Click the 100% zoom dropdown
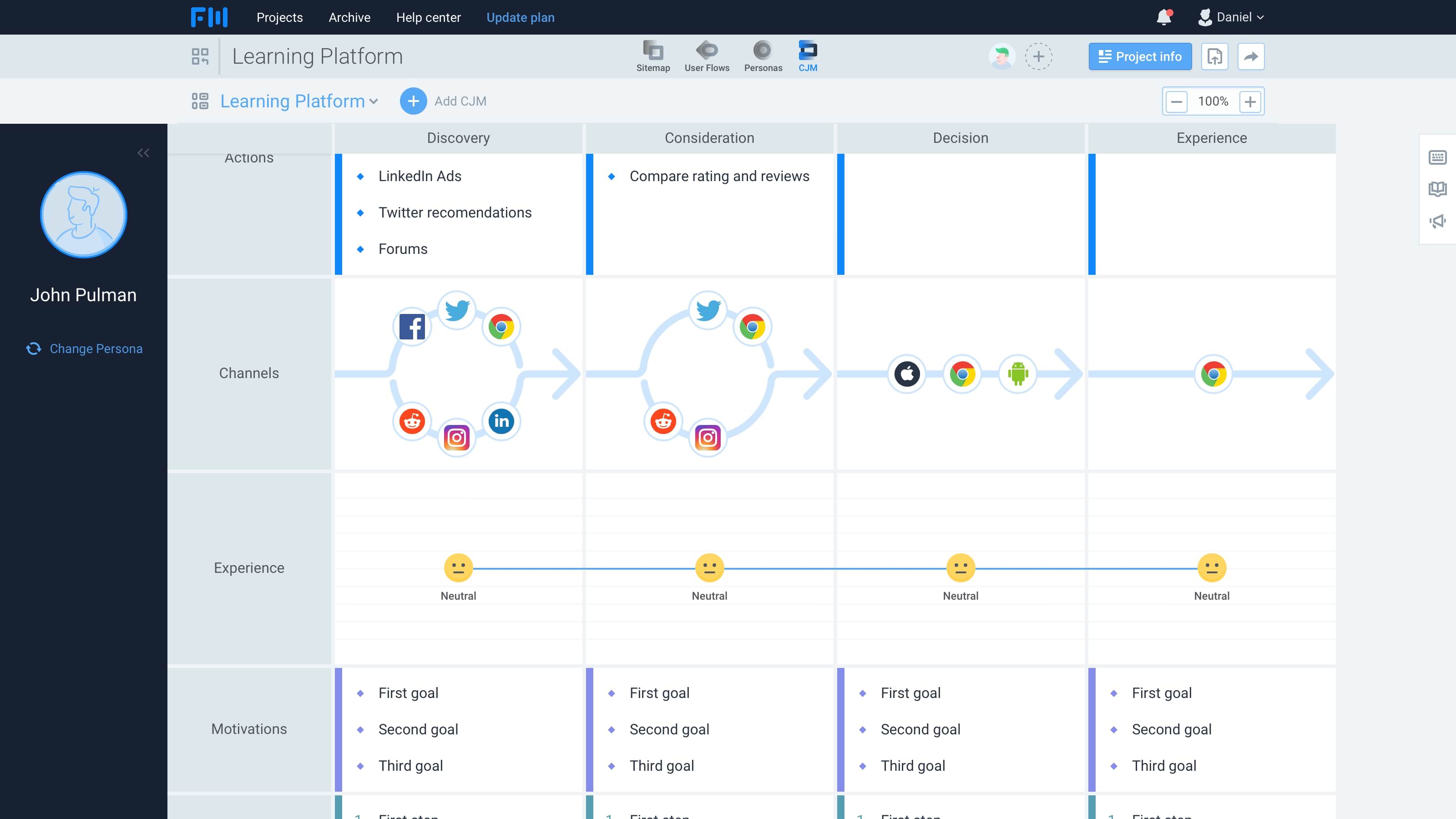 (x=1212, y=100)
